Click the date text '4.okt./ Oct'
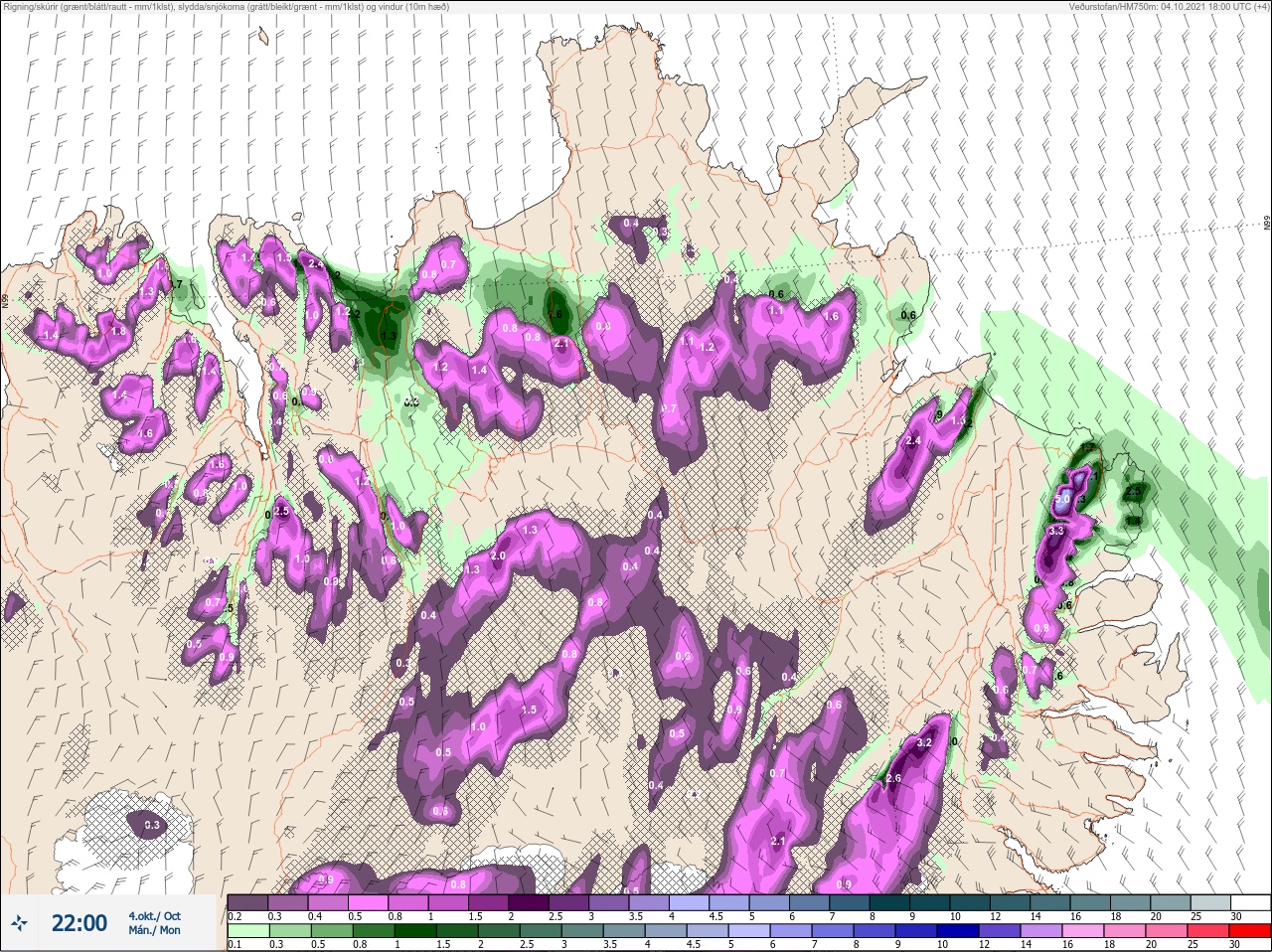This screenshot has width=1272, height=952. [x=154, y=916]
